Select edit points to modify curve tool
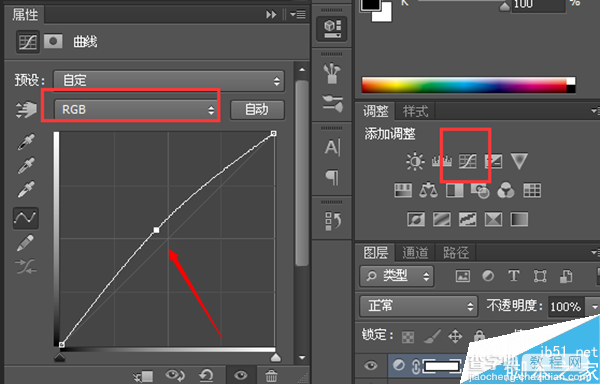Viewport: 600px width, 384px height. pyautogui.click(x=26, y=218)
